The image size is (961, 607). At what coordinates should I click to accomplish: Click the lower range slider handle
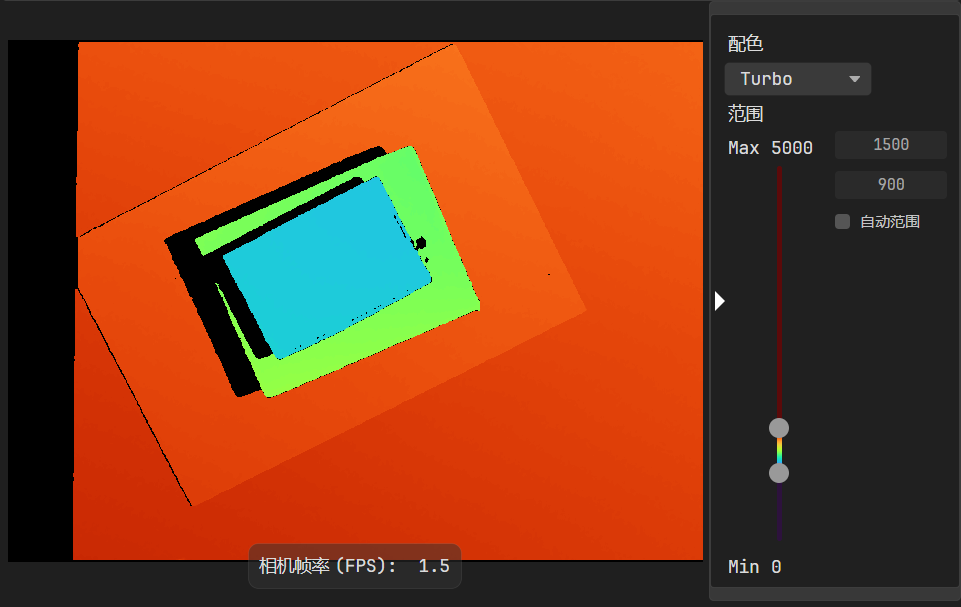coord(779,473)
